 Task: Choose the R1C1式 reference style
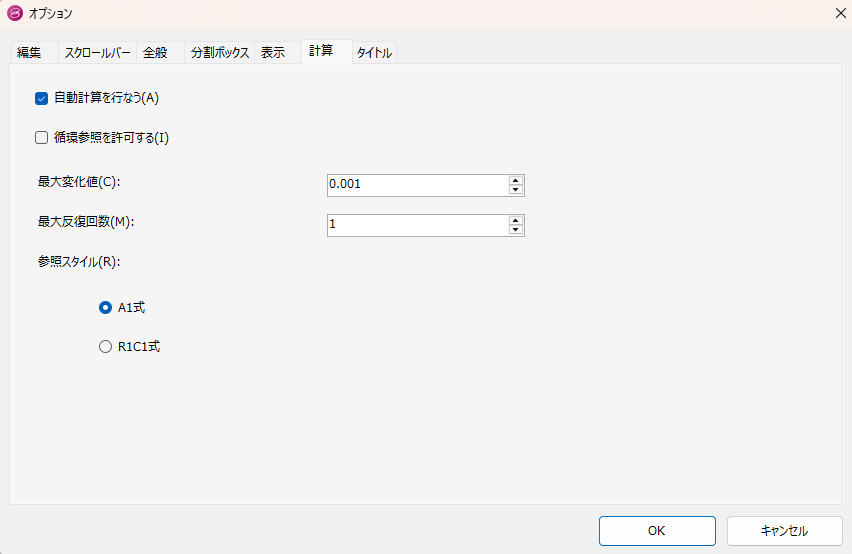point(105,347)
